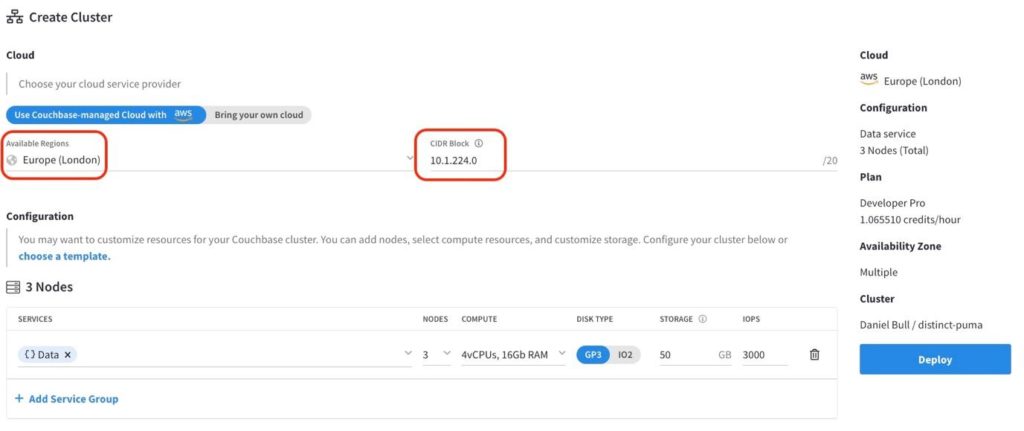The image size is (1024, 431).
Task: Click the Create Cluster network icon
Action: pos(14,18)
